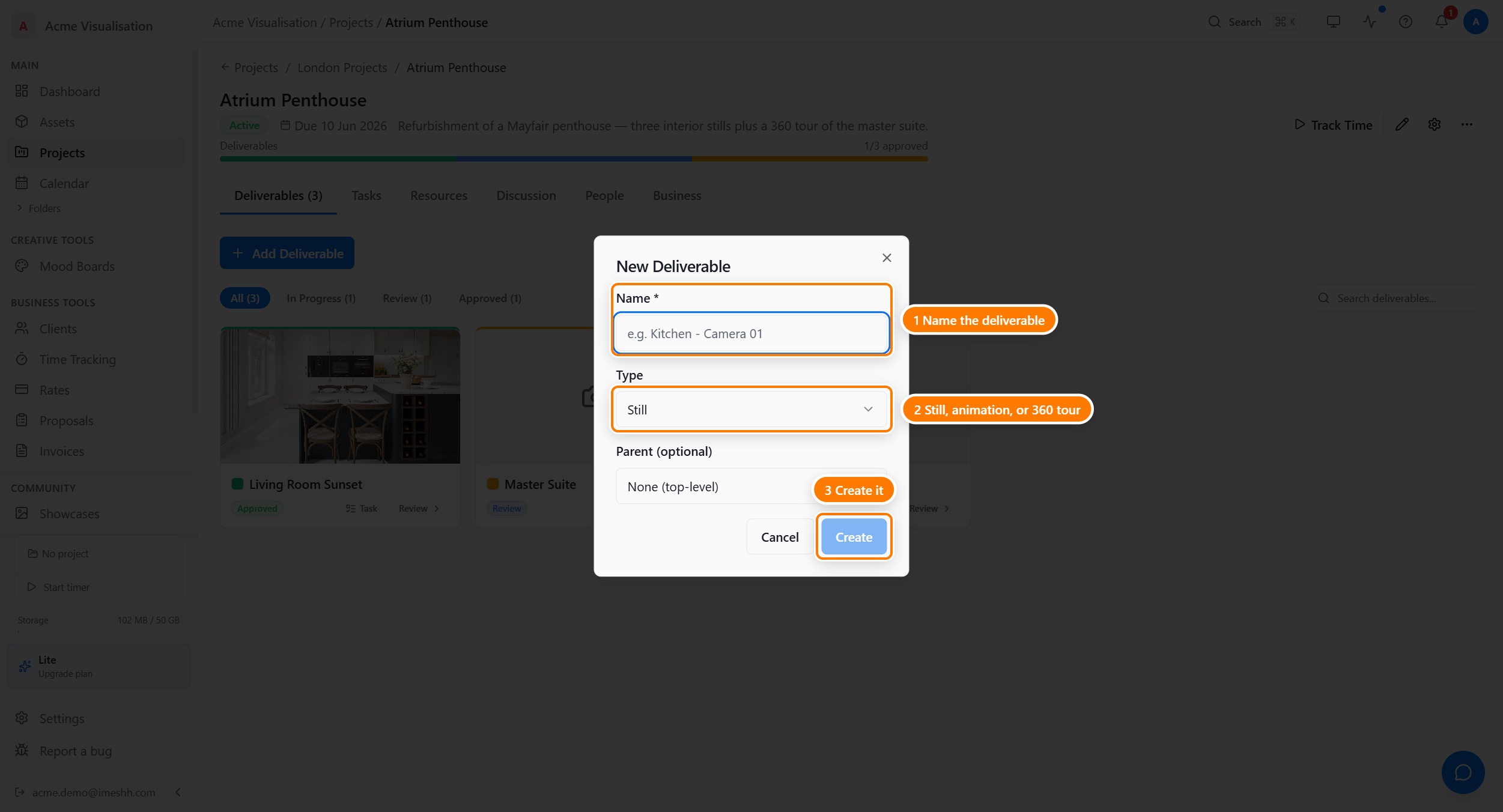Open the top Search bar

coord(1253,22)
